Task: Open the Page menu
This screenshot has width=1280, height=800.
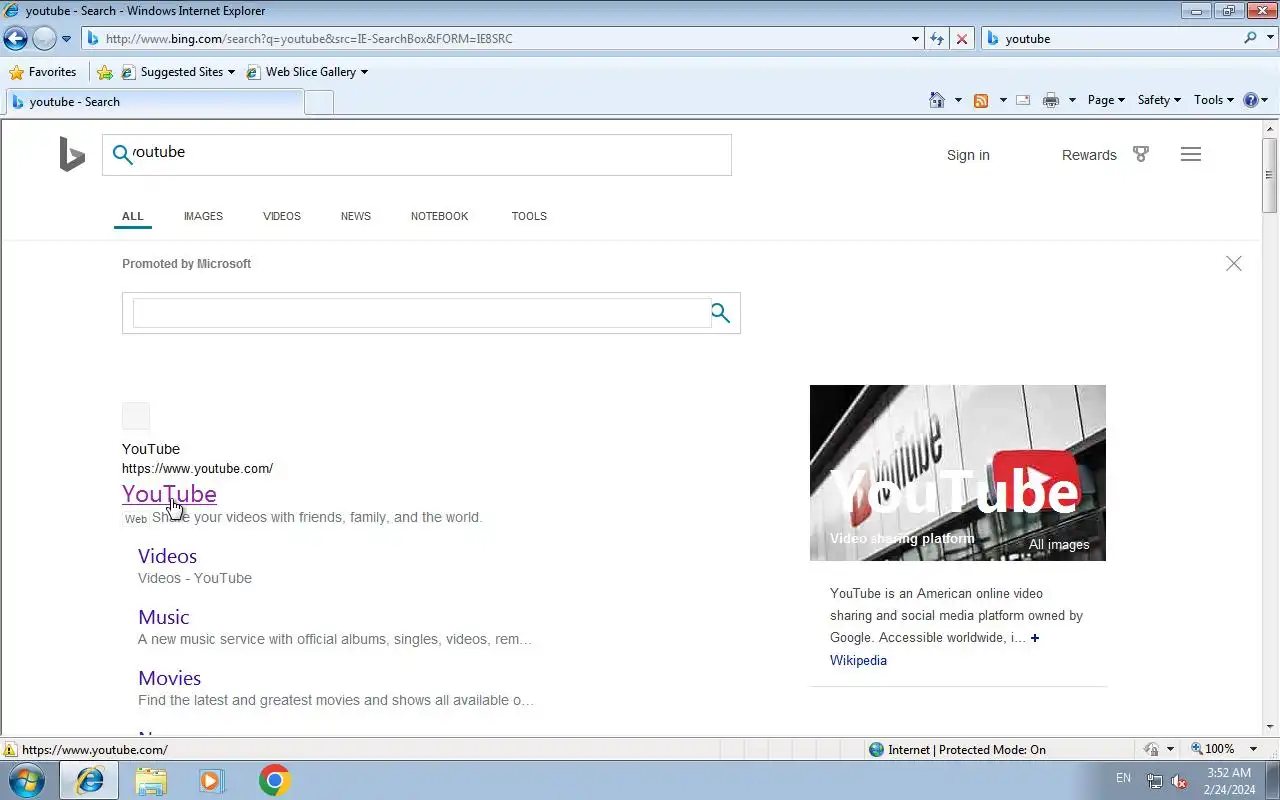Action: [x=1106, y=100]
